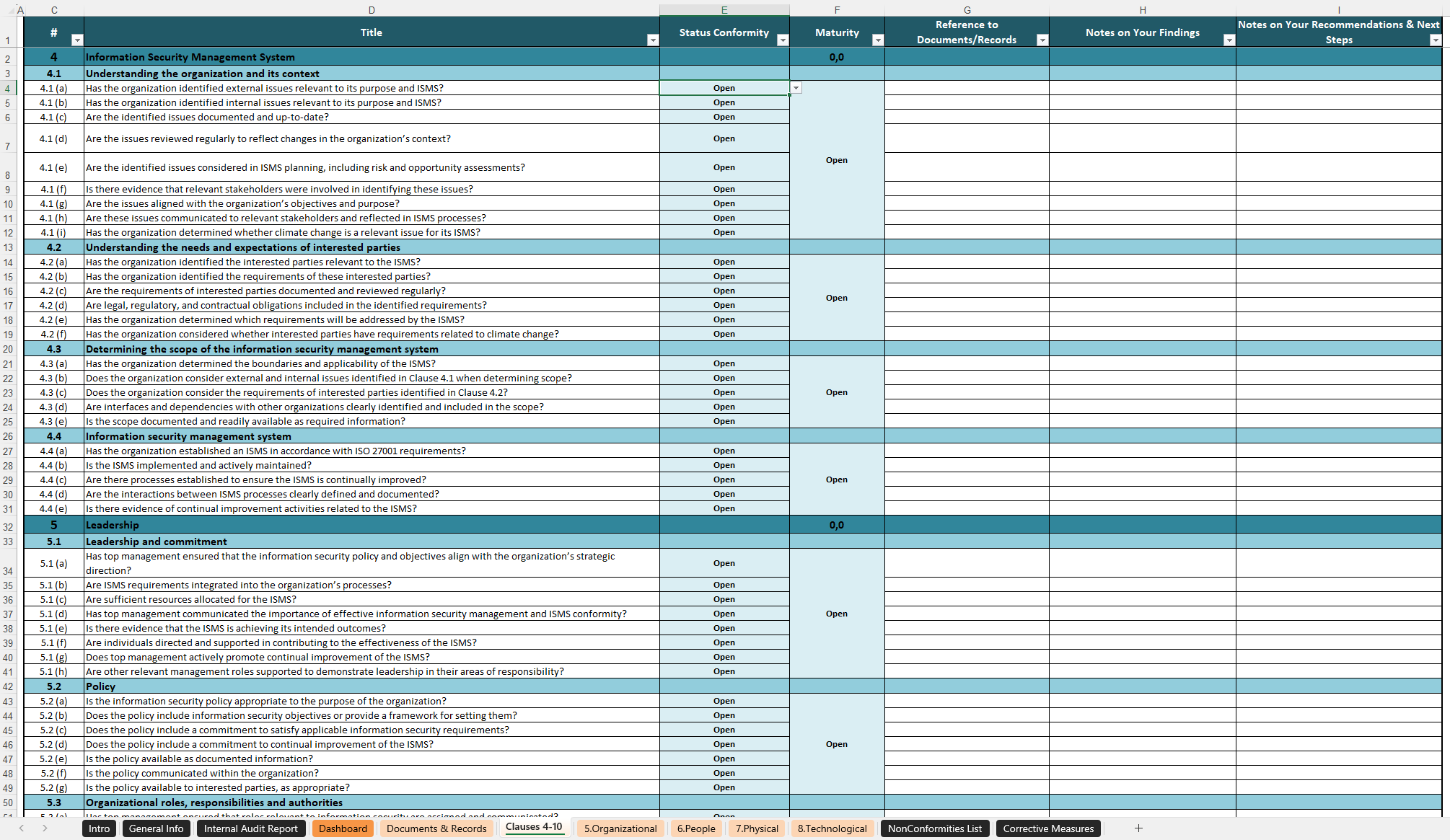
Task: Open the filter on the Title column
Action: 653,40
